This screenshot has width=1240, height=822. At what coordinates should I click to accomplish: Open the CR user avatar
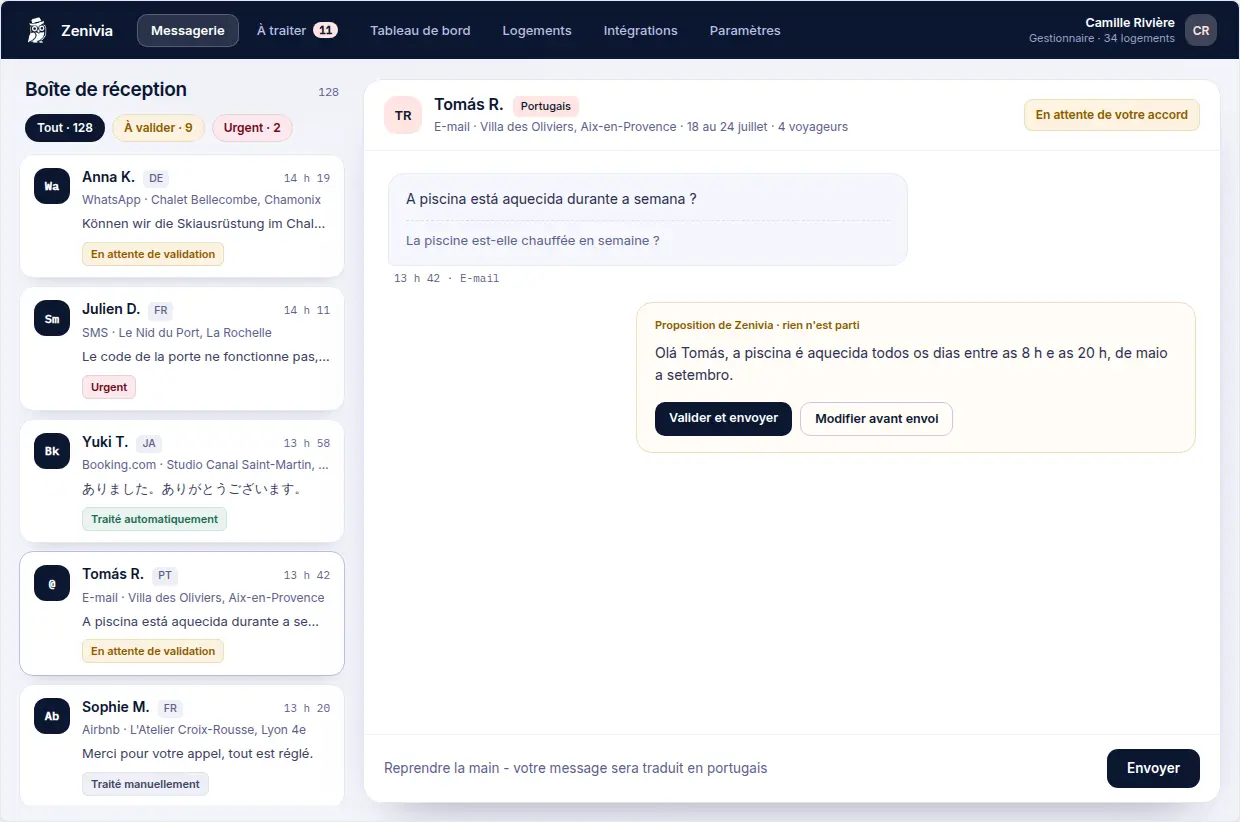[x=1201, y=30]
